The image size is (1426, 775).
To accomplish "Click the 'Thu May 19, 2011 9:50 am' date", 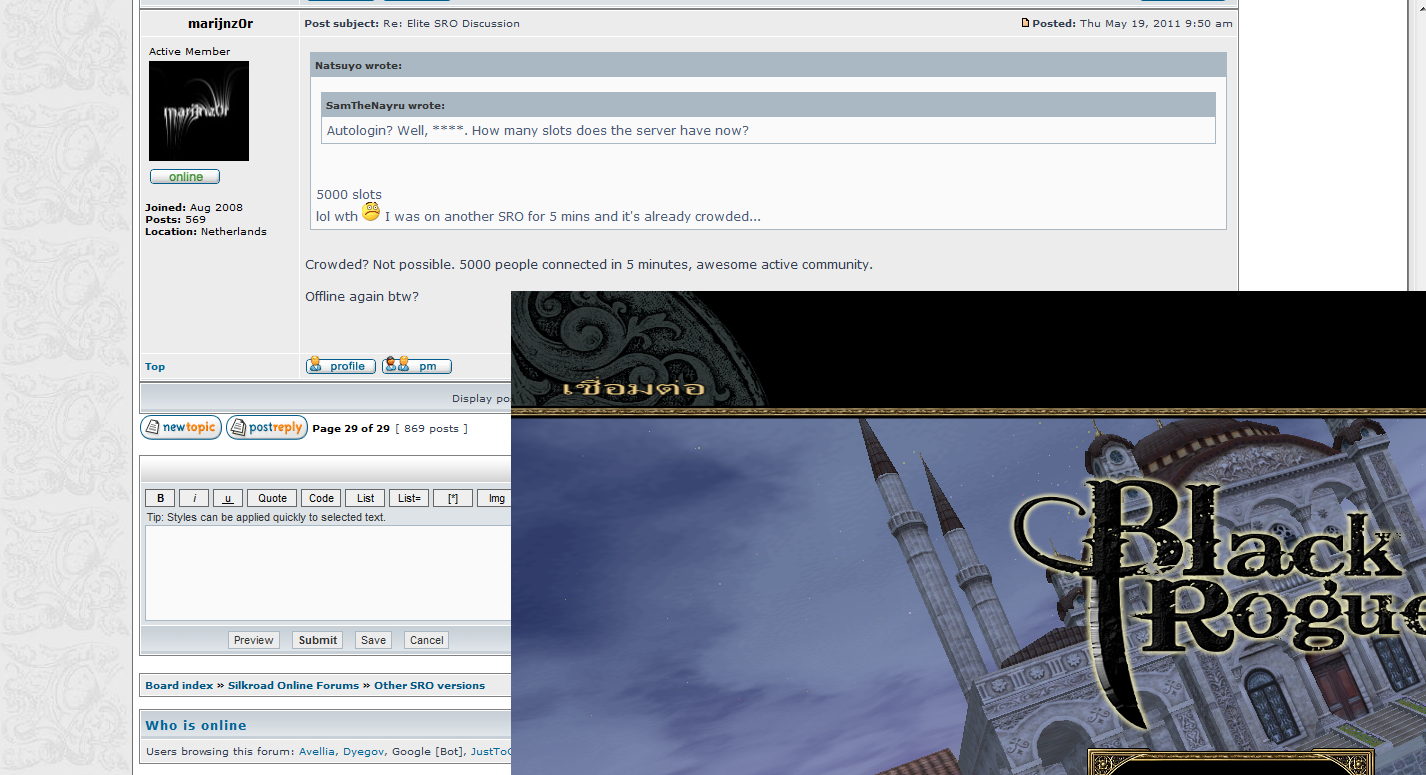I will (1156, 23).
